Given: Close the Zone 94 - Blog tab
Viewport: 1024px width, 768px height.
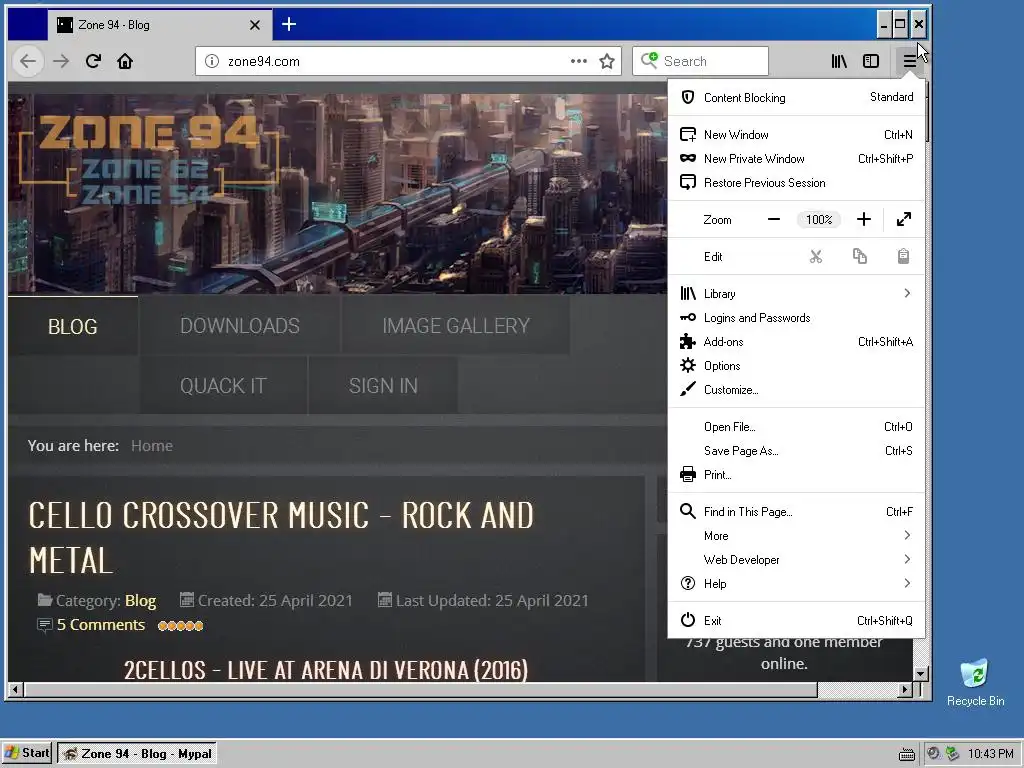Looking at the screenshot, I should point(255,25).
